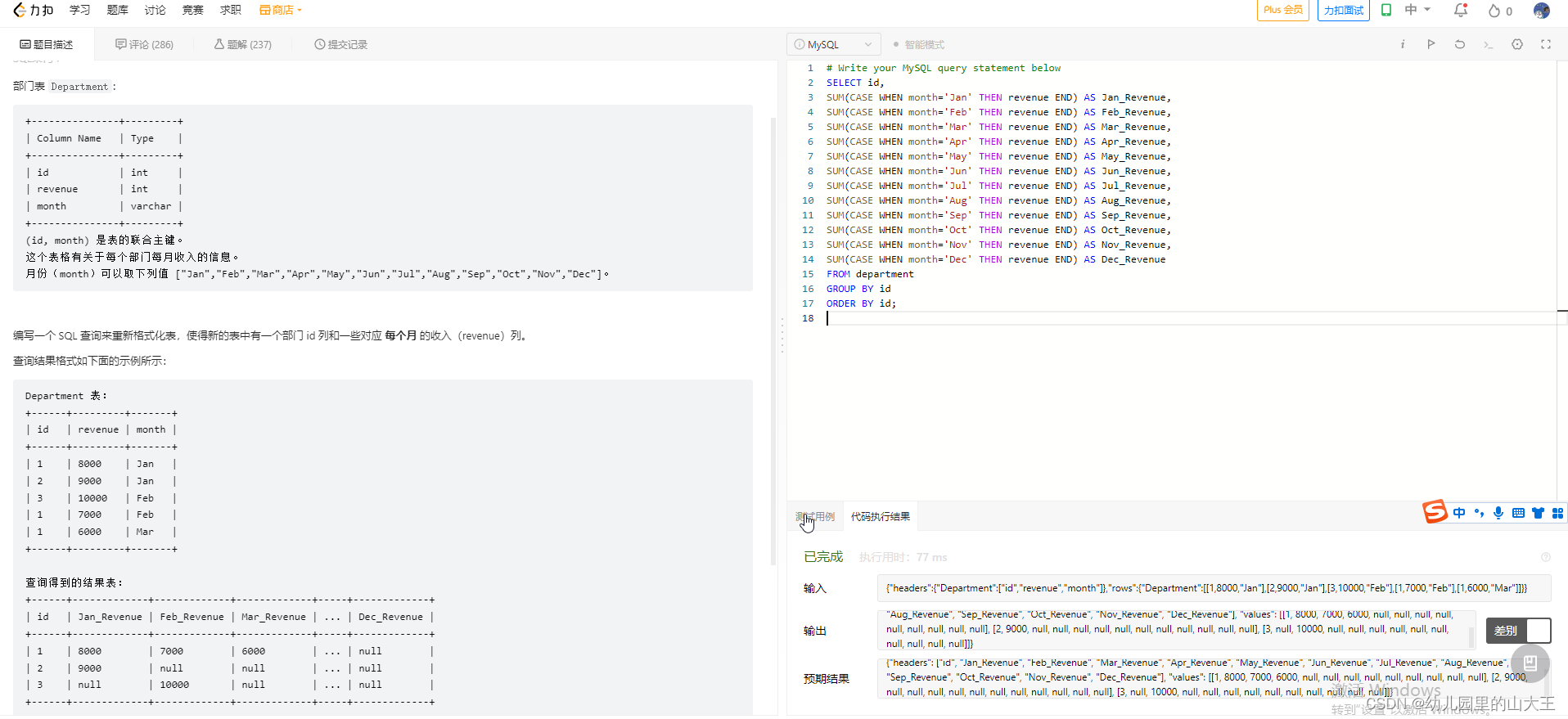Click the 输出 output text box
Image resolution: width=1568 pixels, height=719 pixels.
(1176, 630)
